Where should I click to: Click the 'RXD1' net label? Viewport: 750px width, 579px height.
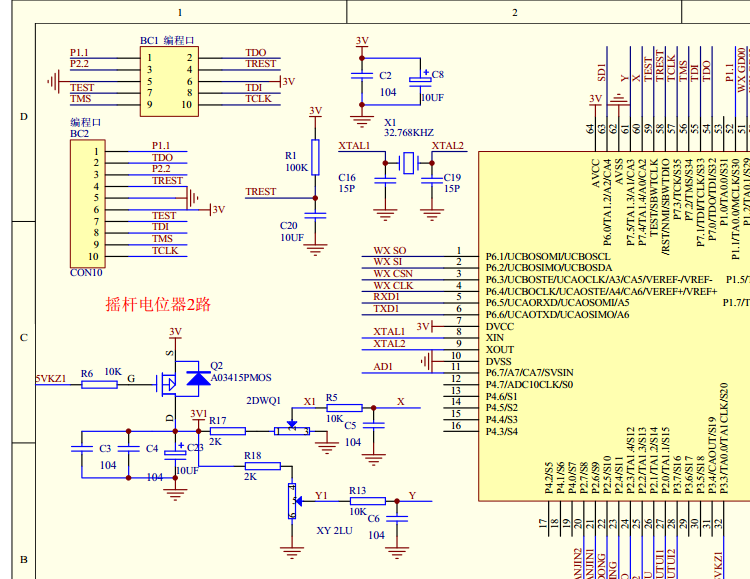(386, 297)
